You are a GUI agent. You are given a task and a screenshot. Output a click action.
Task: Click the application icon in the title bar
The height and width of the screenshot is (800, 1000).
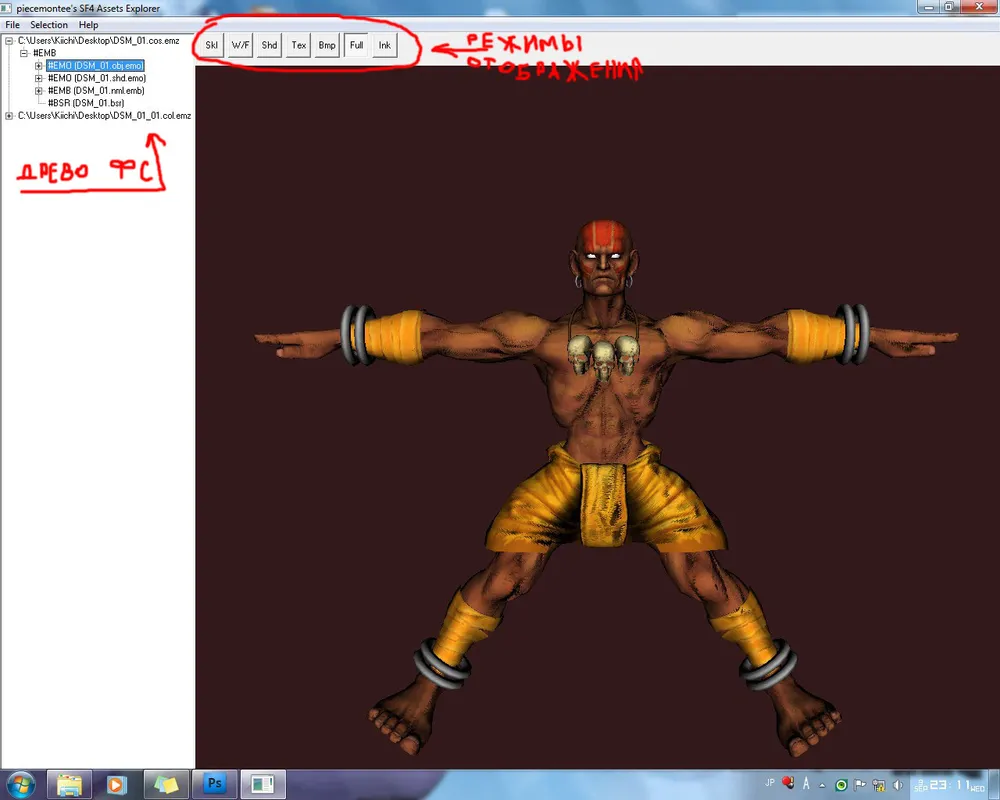tap(6, 8)
